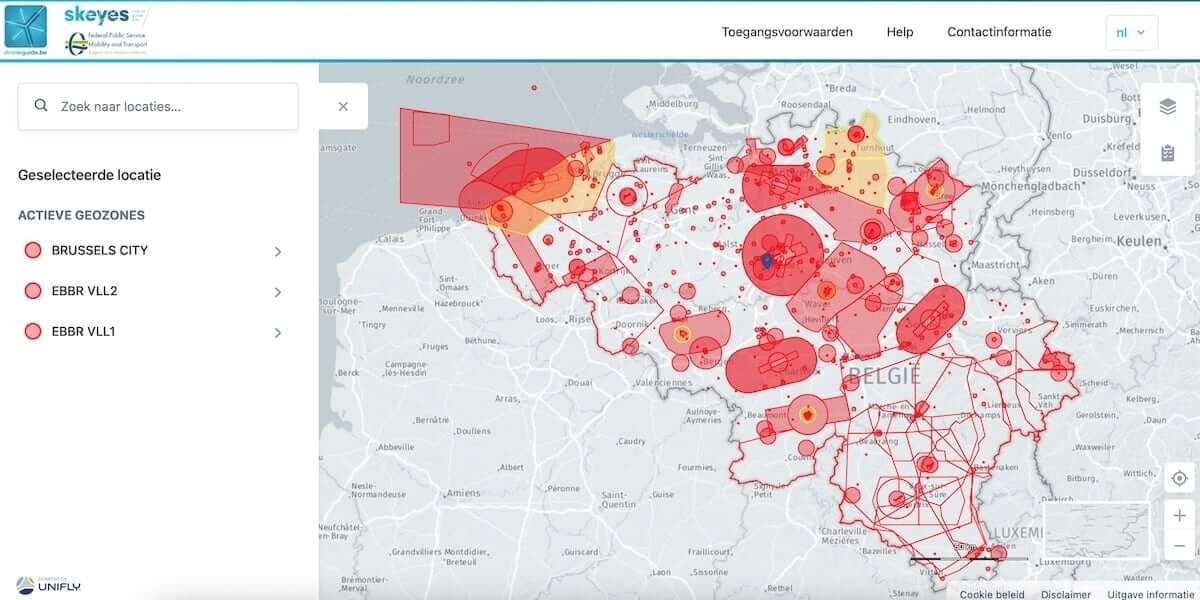Expand the BRUSSELS CITY geozone

point(277,251)
